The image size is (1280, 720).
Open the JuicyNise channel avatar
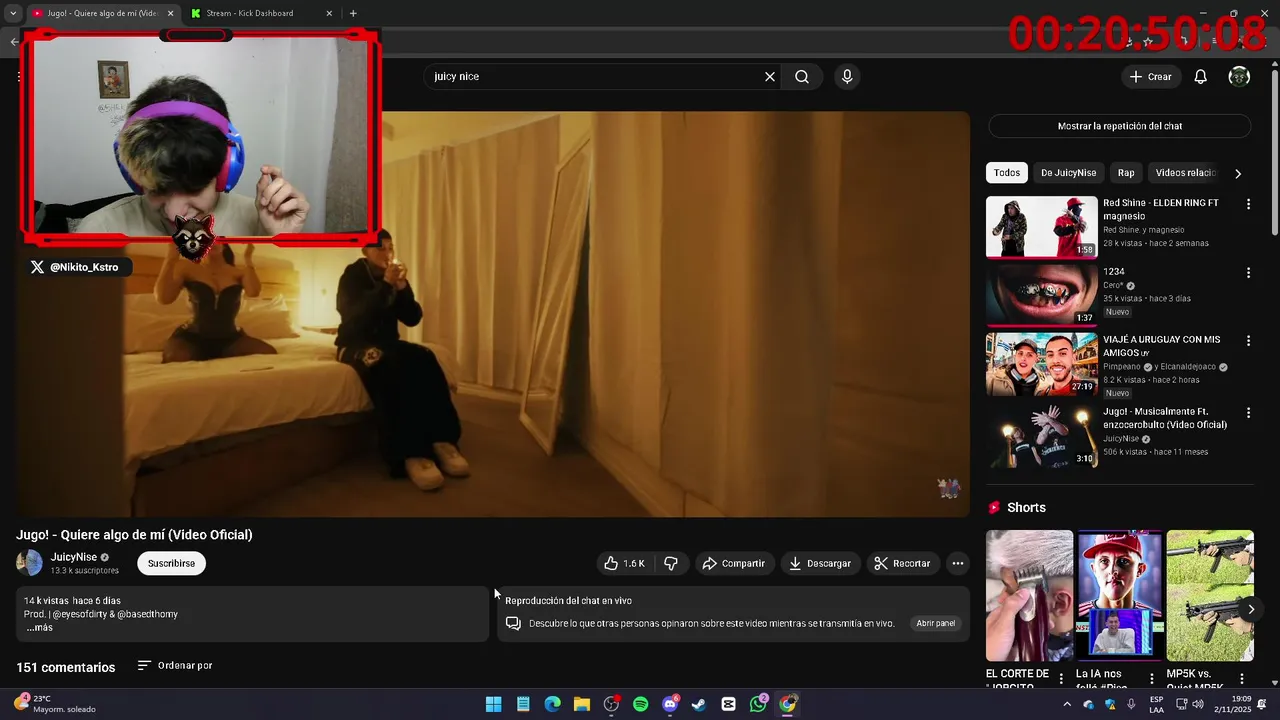click(29, 563)
